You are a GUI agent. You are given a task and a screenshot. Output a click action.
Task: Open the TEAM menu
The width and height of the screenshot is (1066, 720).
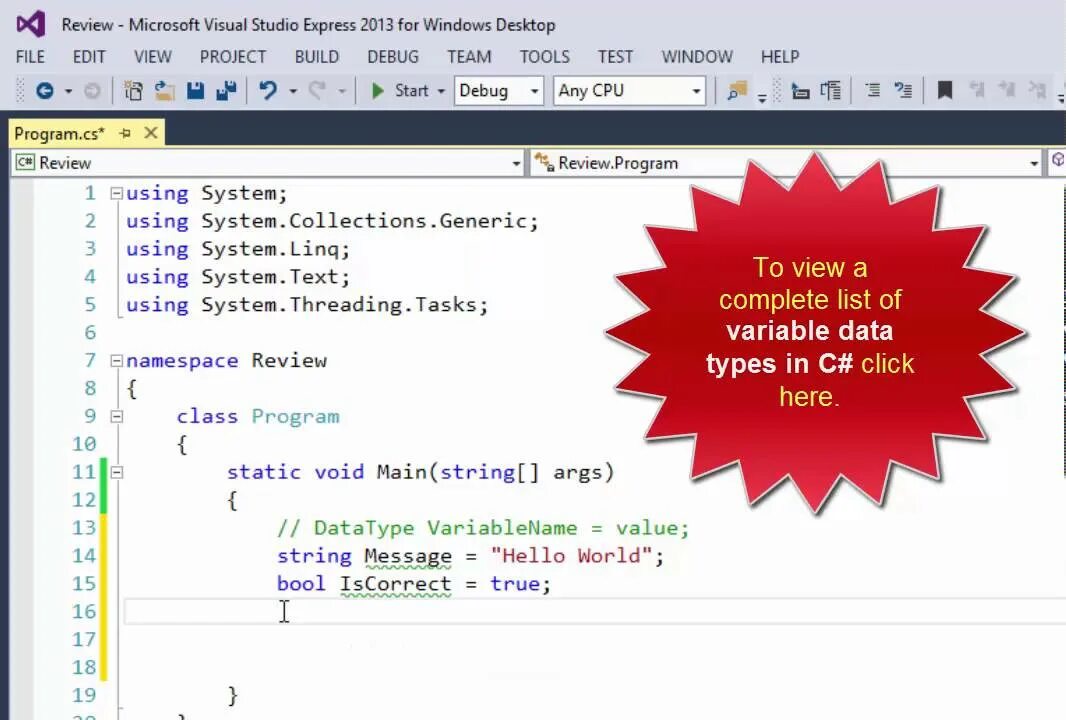[469, 56]
